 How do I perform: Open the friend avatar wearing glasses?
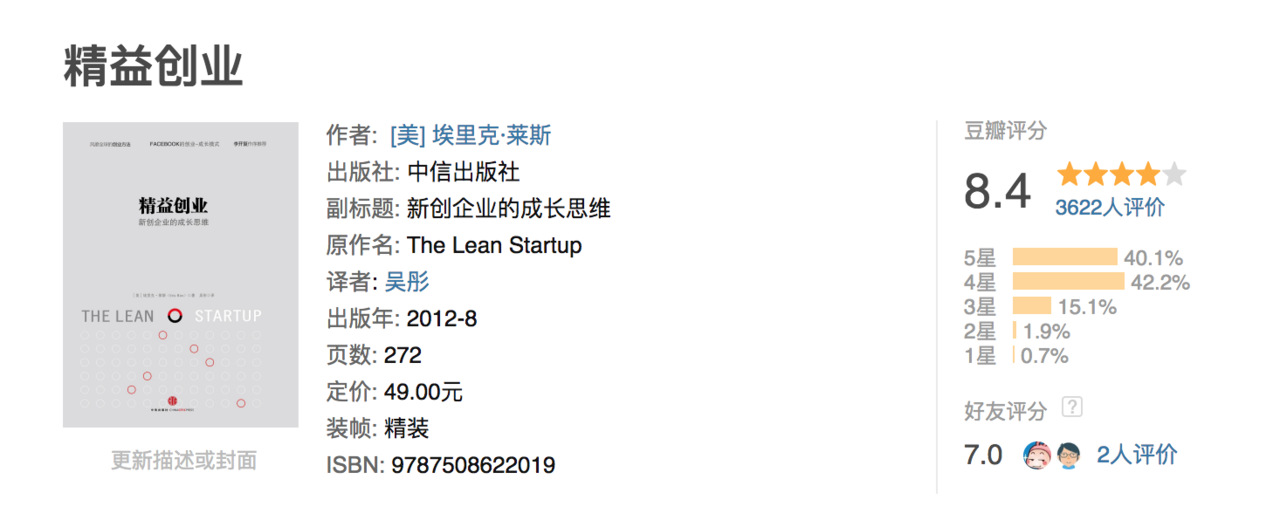pos(1068,456)
